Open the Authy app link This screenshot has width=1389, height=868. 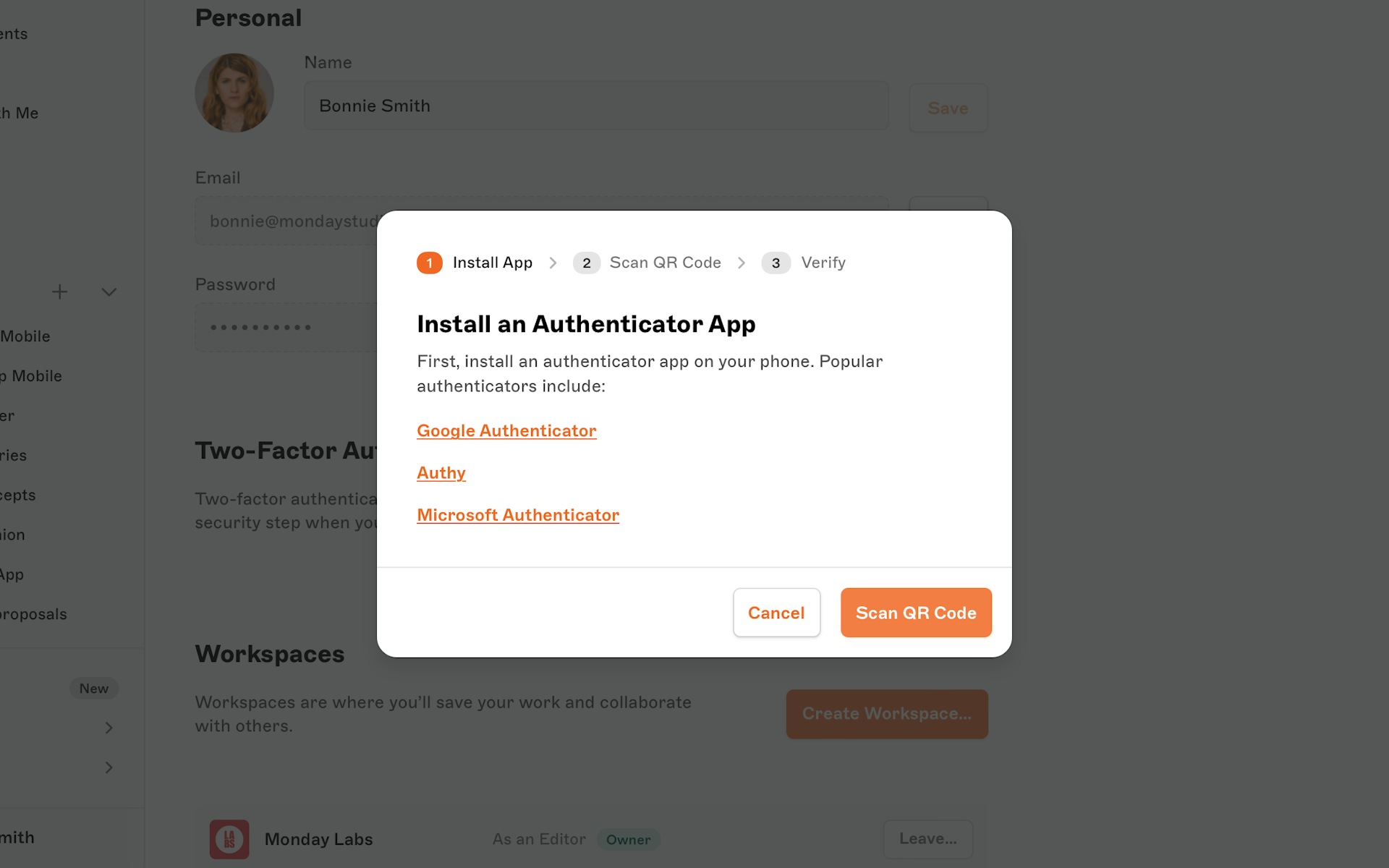click(441, 473)
